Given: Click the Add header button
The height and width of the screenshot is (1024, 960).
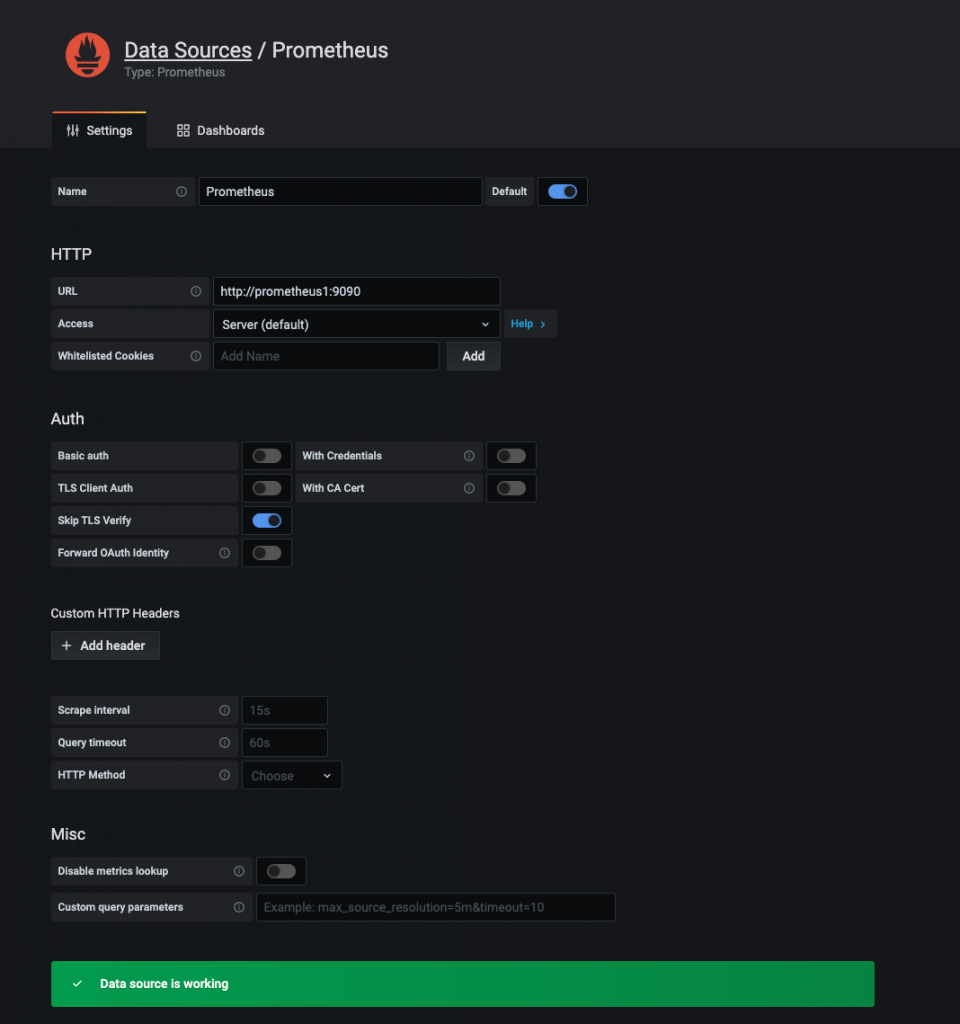Looking at the screenshot, I should click(105, 645).
